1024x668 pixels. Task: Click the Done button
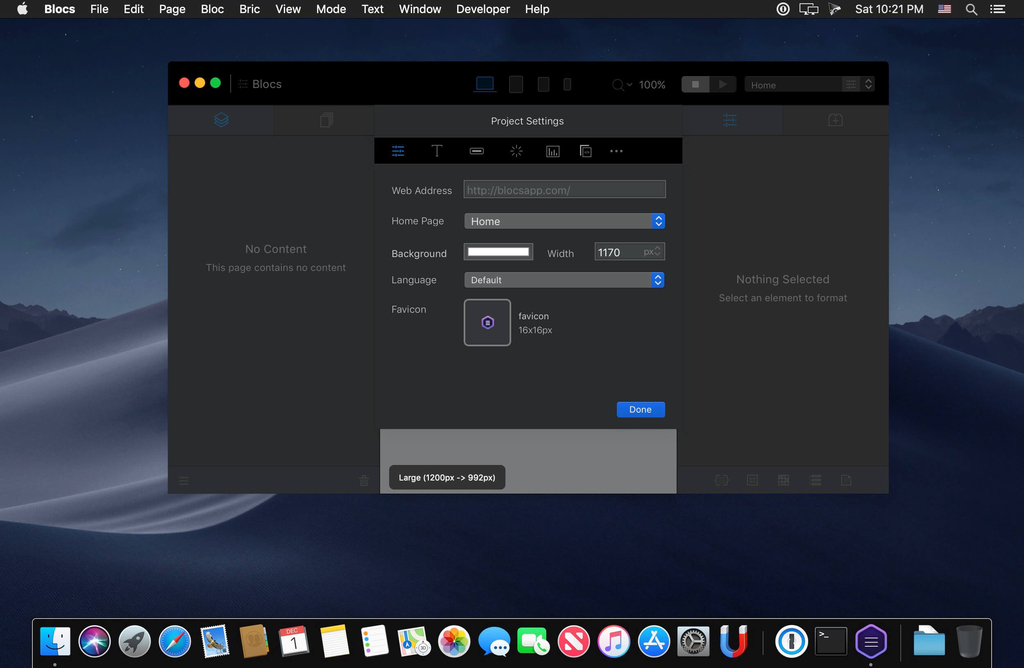click(x=640, y=409)
